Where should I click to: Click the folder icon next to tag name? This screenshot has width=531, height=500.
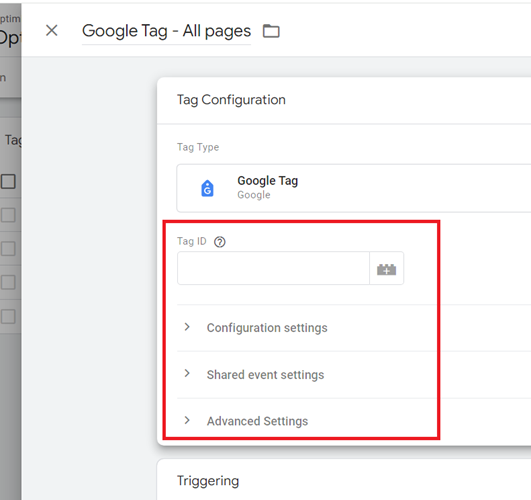[271, 31]
